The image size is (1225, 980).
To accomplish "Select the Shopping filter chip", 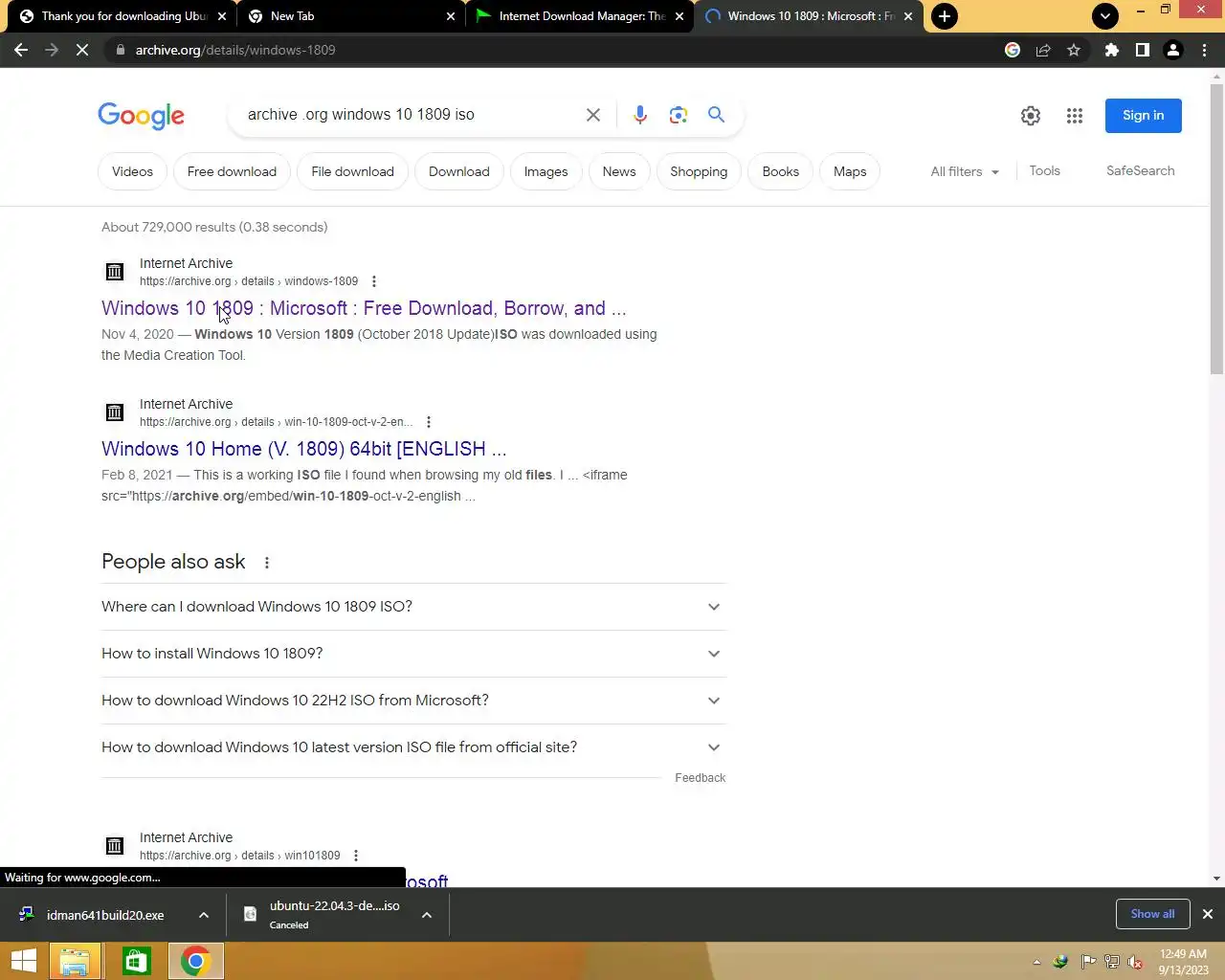I will click(x=699, y=172).
